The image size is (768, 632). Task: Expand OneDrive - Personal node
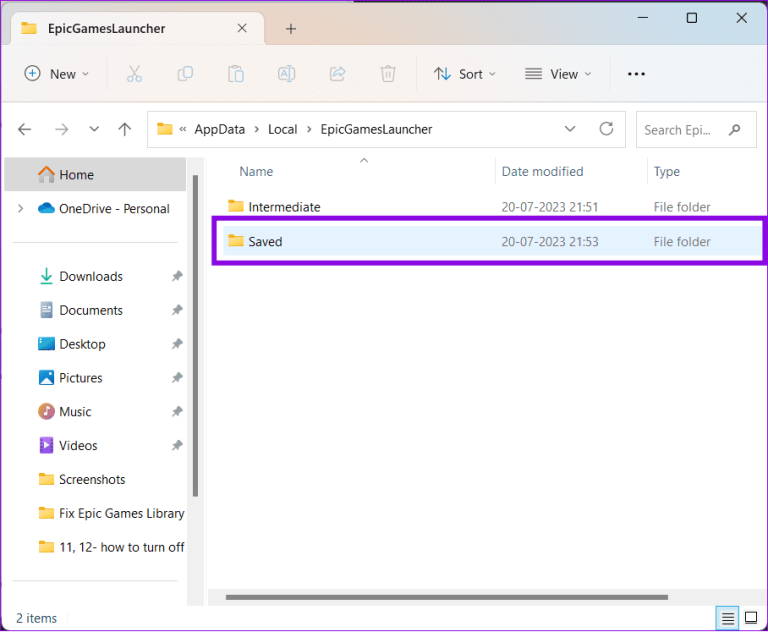20,209
